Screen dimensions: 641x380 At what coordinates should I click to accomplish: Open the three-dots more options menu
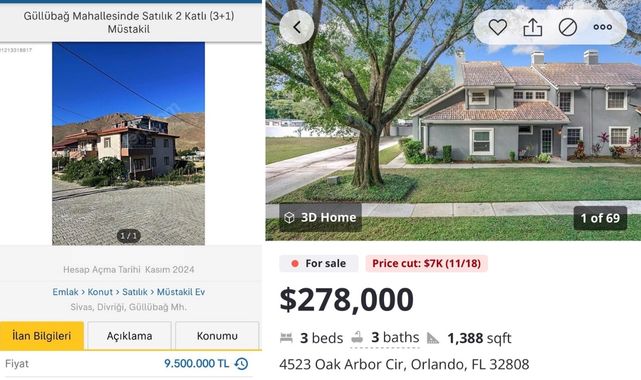pyautogui.click(x=603, y=27)
